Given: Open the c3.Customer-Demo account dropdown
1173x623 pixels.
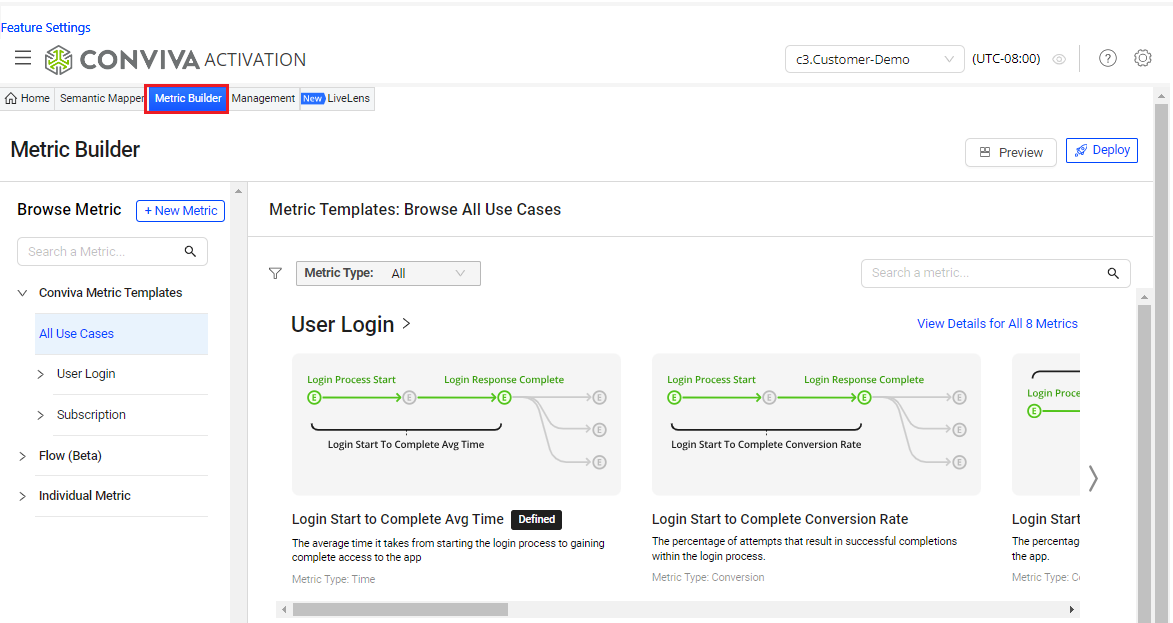Looking at the screenshot, I should 874,60.
